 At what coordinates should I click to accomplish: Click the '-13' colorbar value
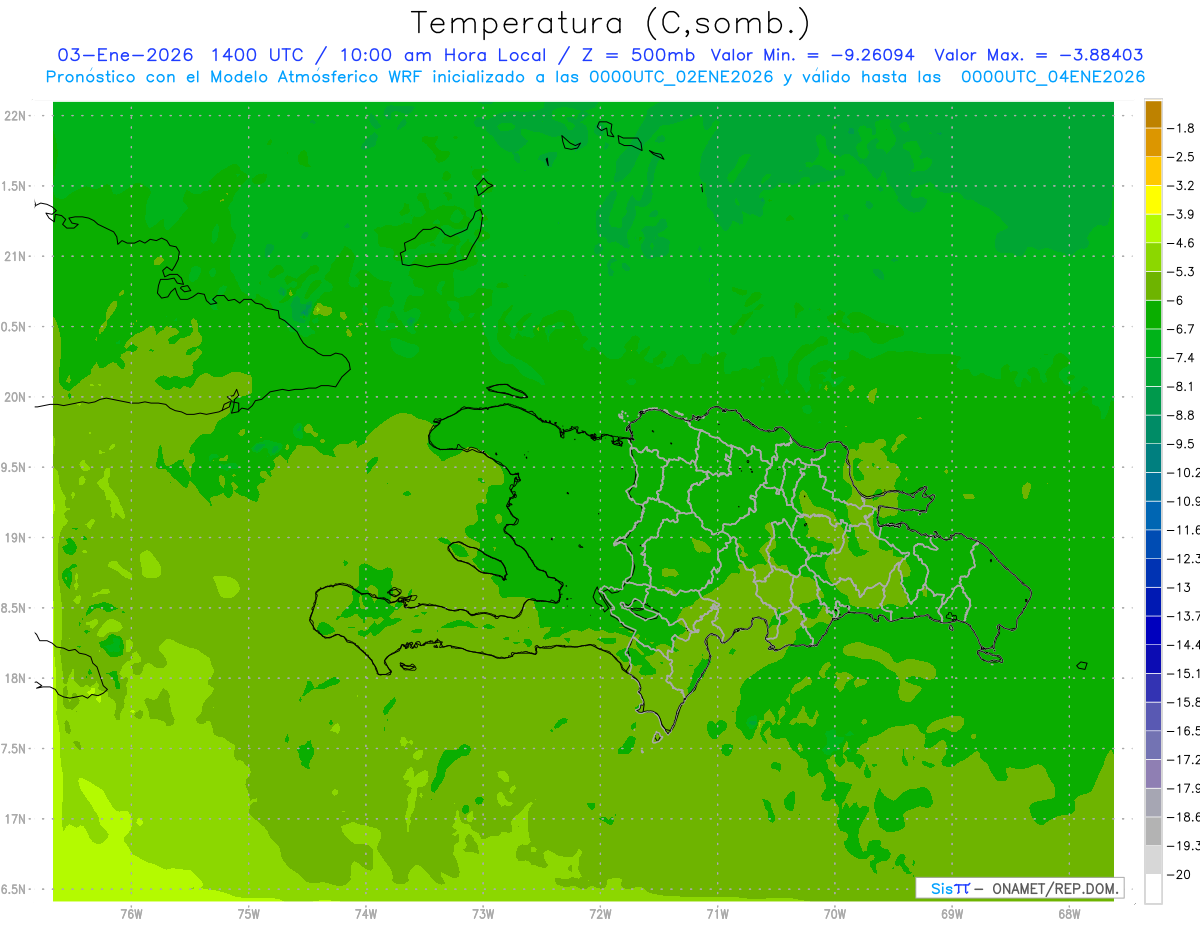point(1179,587)
